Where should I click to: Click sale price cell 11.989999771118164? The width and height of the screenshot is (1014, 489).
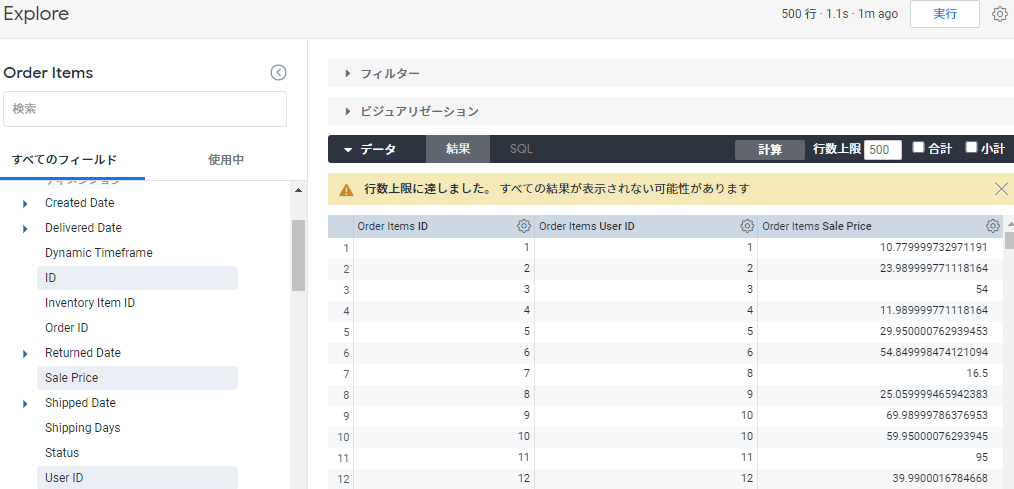881,311
